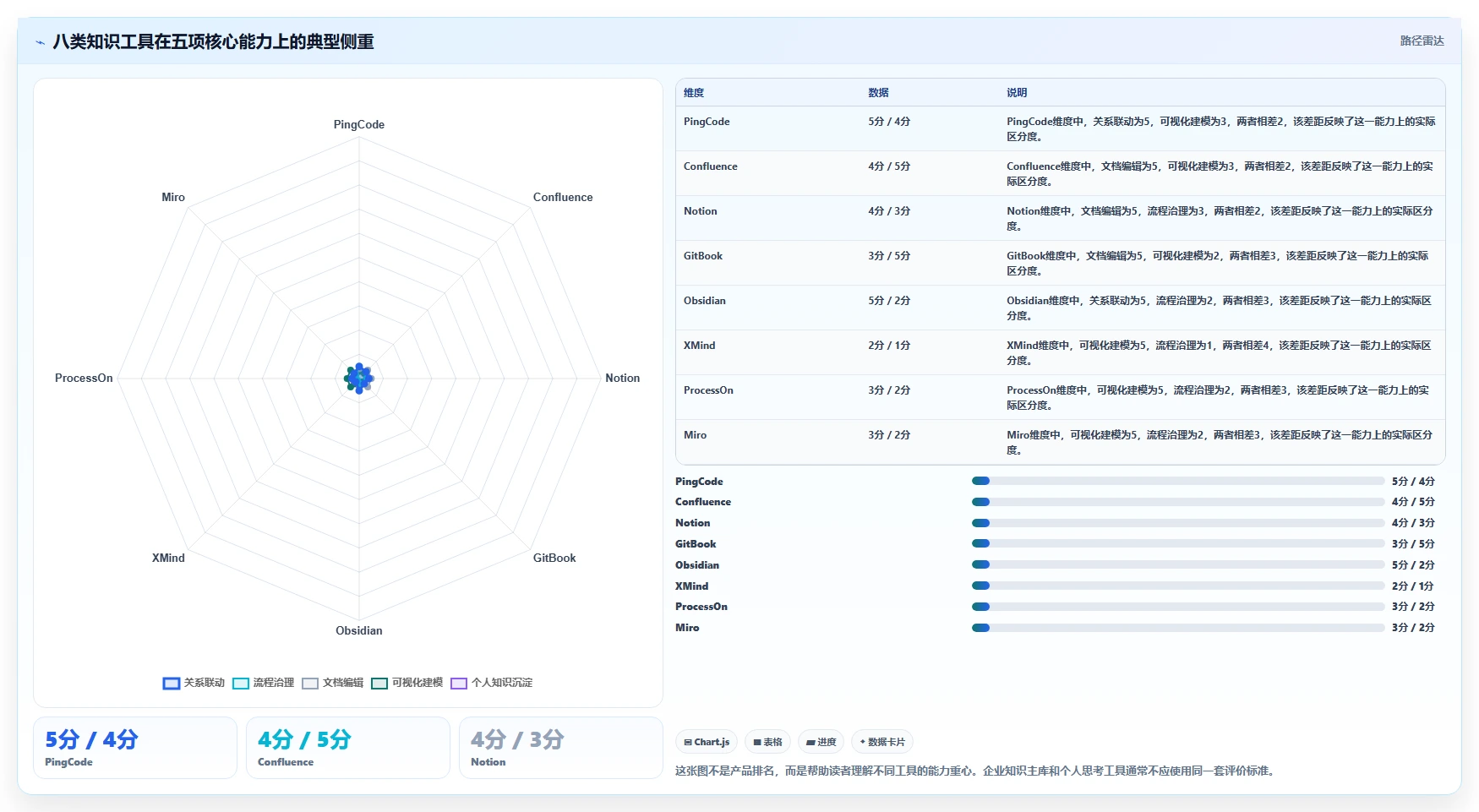This screenshot has width=1479, height=812.
Task: Select the 说明 column header
Action: point(1017,93)
